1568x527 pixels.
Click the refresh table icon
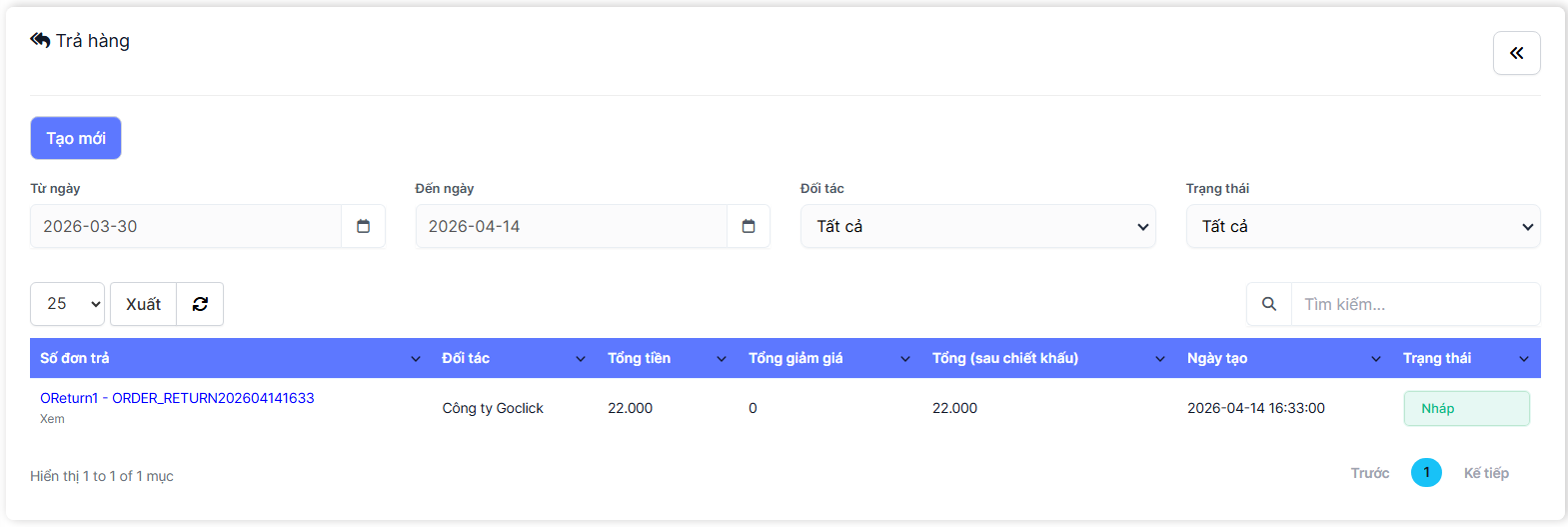pos(200,304)
